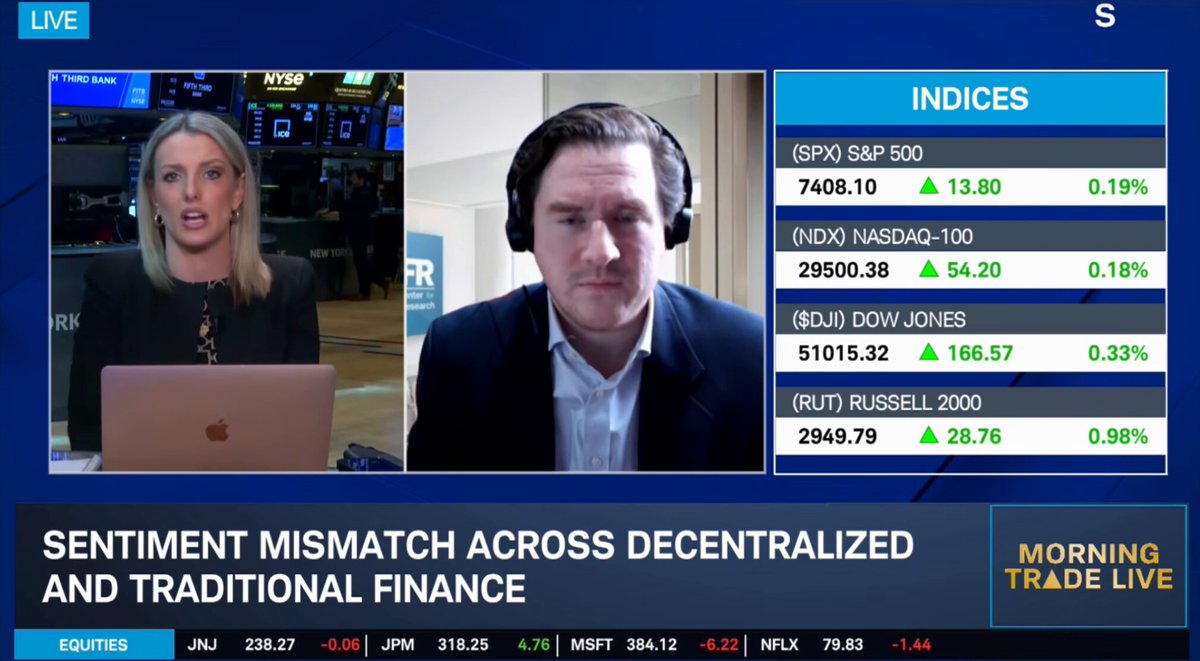1200x661 pixels.
Task: Click the JNJ price 238.27
Action: pos(271,645)
